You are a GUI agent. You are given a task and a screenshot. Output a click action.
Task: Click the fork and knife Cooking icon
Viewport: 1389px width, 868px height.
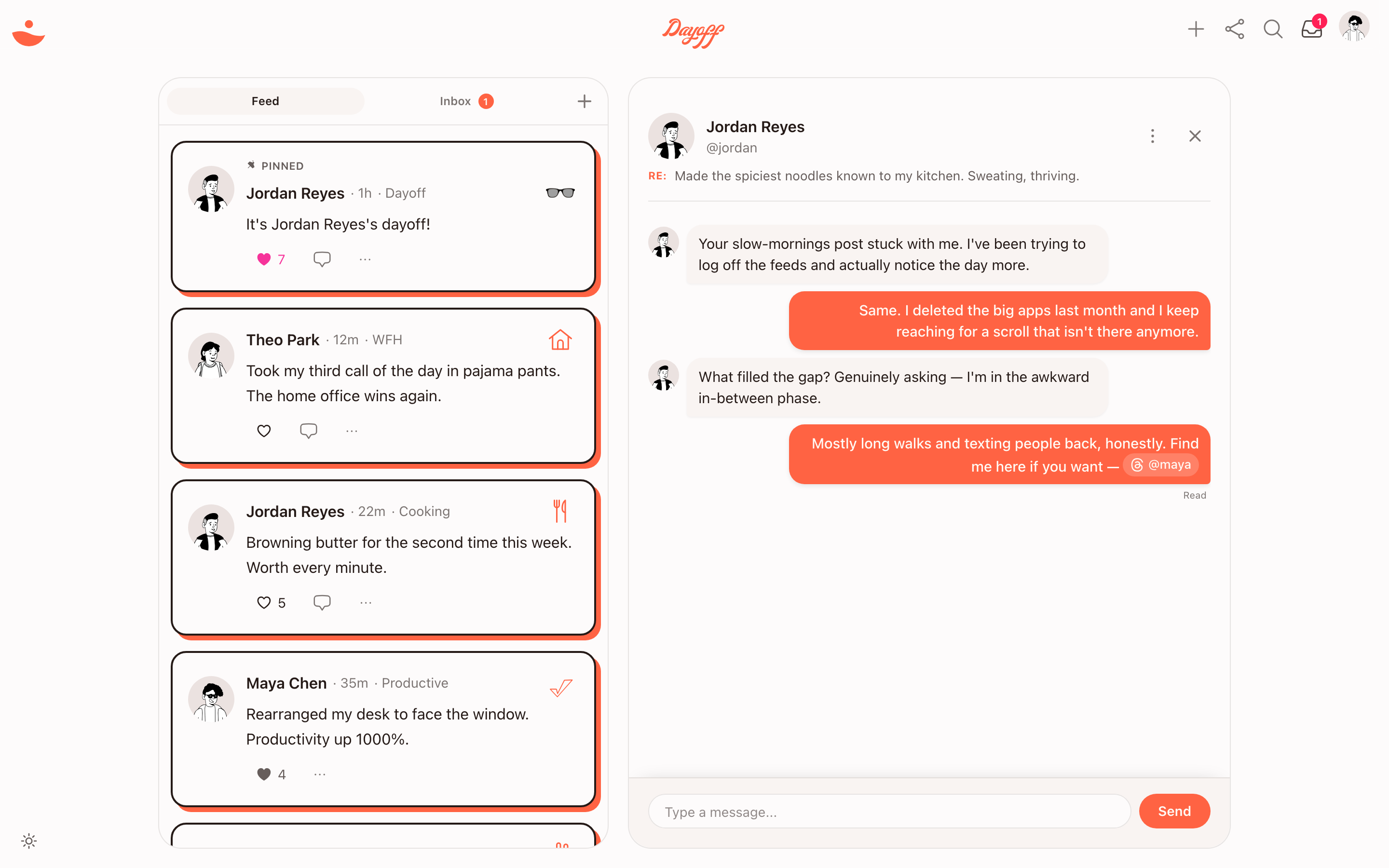pos(559,511)
